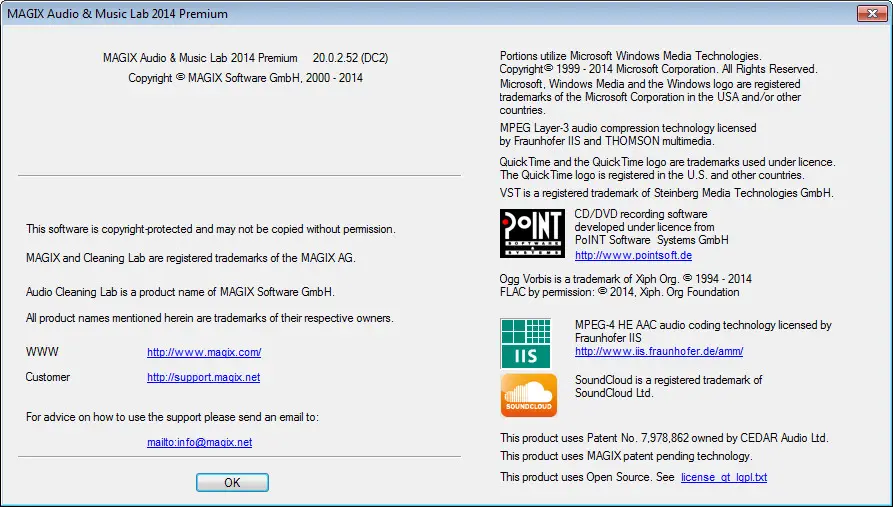Click the MAGIX Software GmbH copyright line
893x507 pixels.
click(245, 78)
